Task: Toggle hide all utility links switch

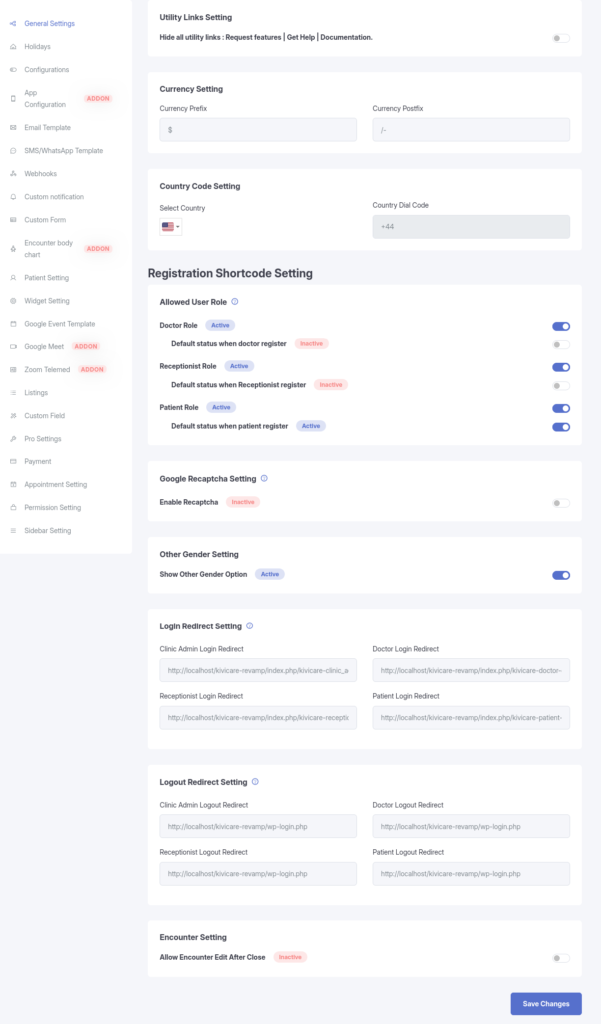Action: (561, 38)
